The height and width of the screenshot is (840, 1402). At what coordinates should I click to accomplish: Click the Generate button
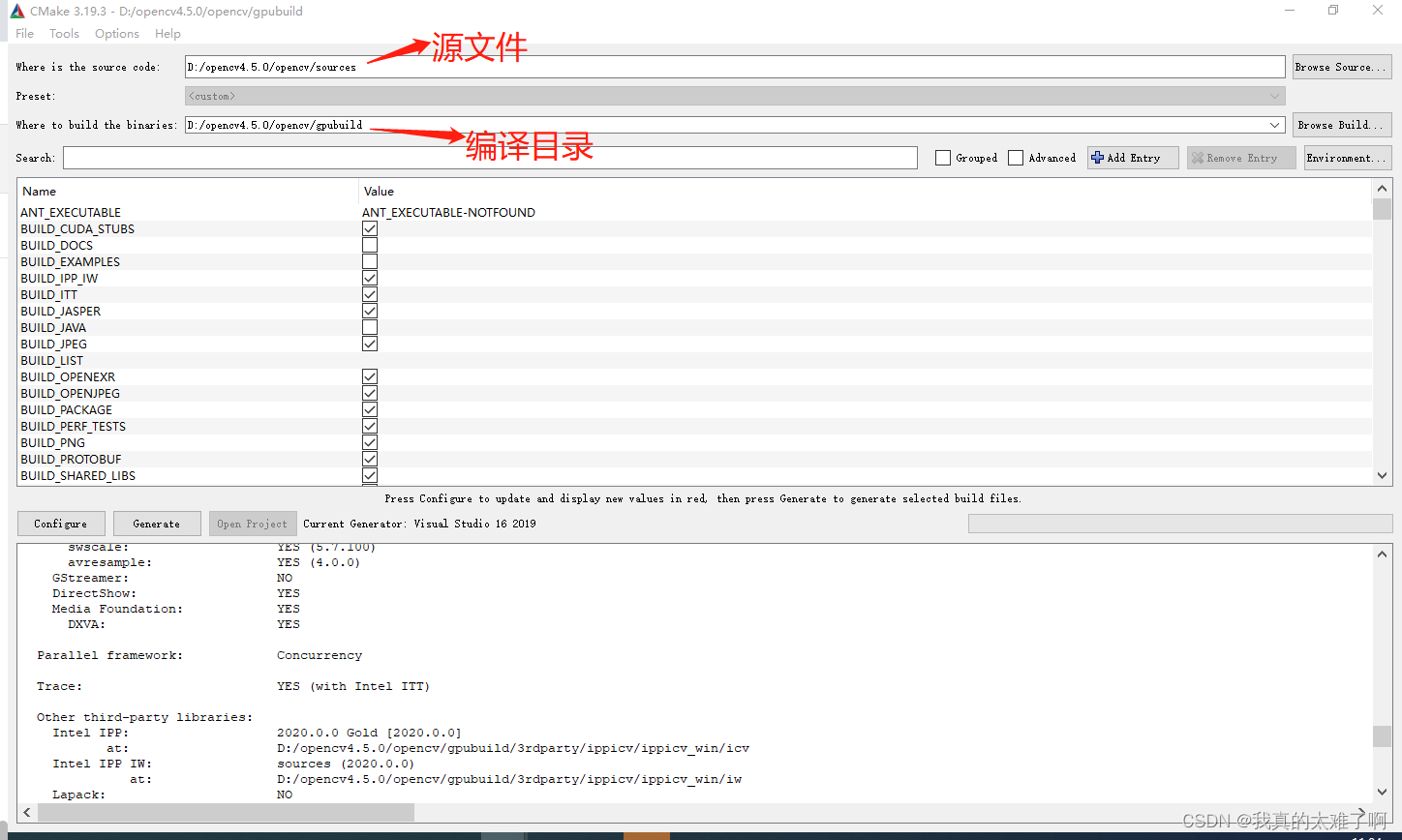pyautogui.click(x=157, y=524)
